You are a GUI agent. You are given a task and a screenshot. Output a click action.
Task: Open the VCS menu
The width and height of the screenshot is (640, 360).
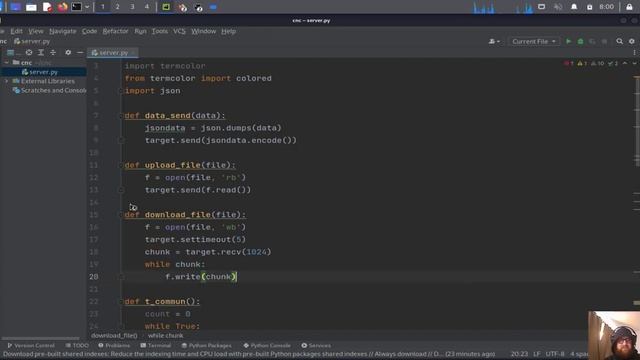coord(179,31)
